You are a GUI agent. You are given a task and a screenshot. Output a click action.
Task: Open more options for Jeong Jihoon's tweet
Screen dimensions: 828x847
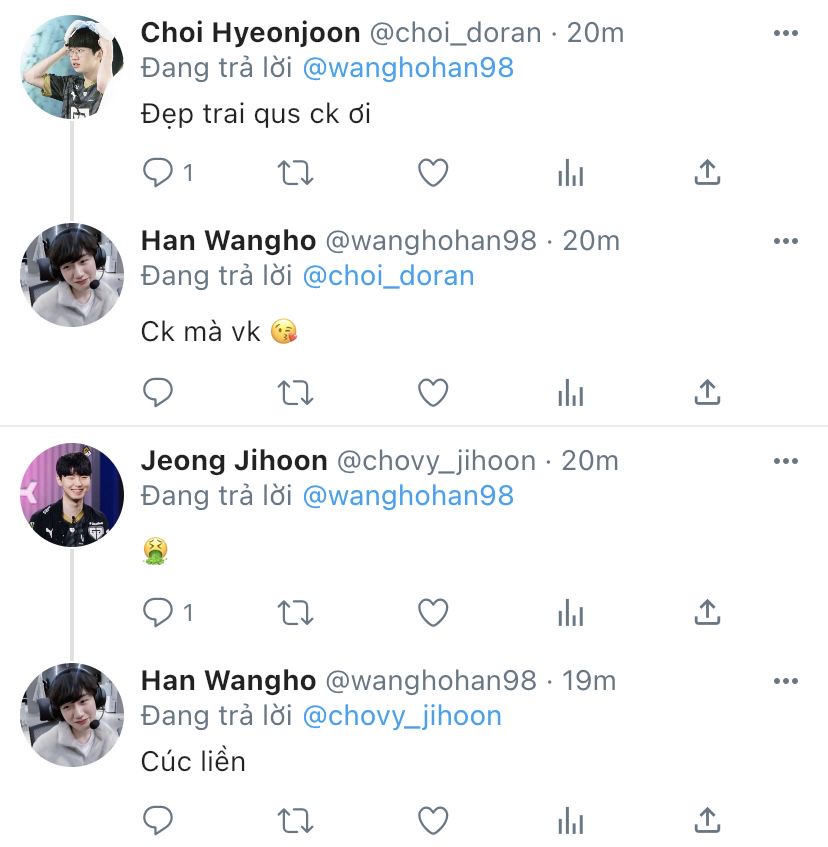pos(786,461)
